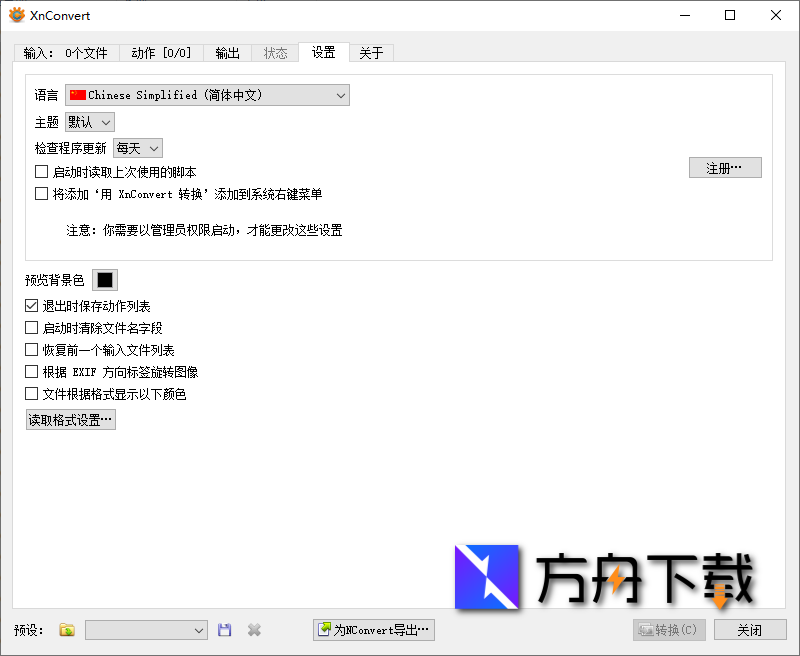Viewport: 800px width, 656px height.
Task: Enable rotating images by EXIF orientation tag
Action: pos(32,371)
